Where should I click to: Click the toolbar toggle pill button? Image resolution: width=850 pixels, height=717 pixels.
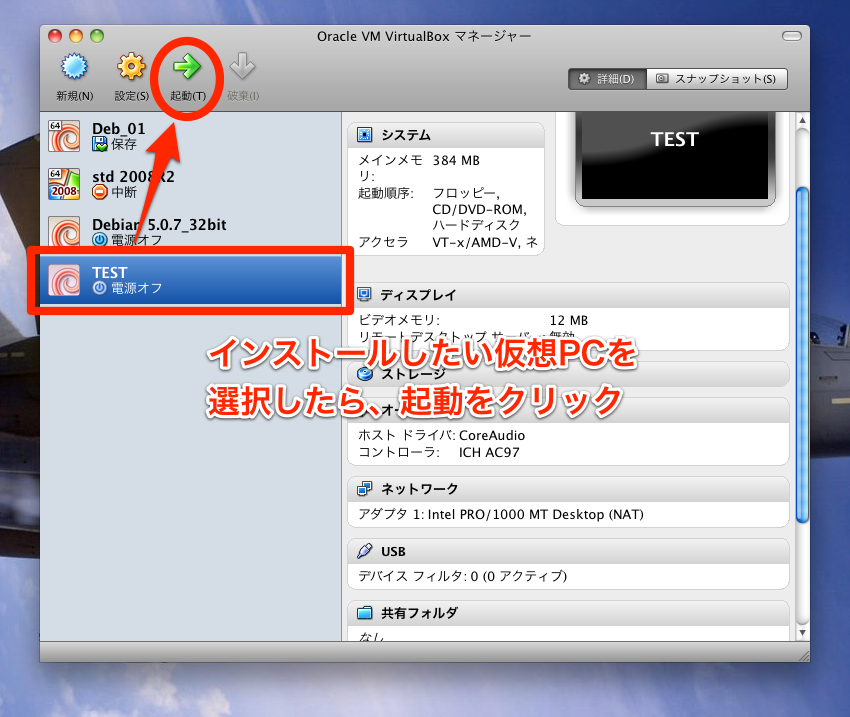791,36
